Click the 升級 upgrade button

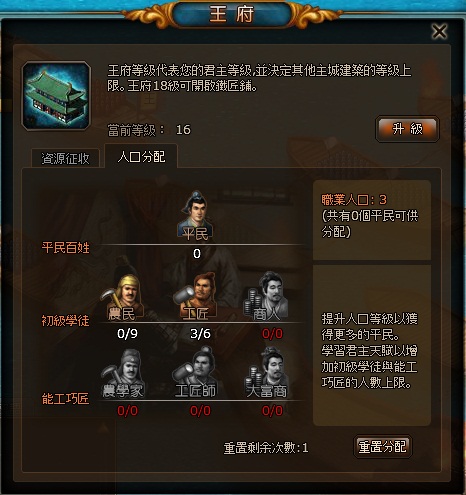pos(407,129)
